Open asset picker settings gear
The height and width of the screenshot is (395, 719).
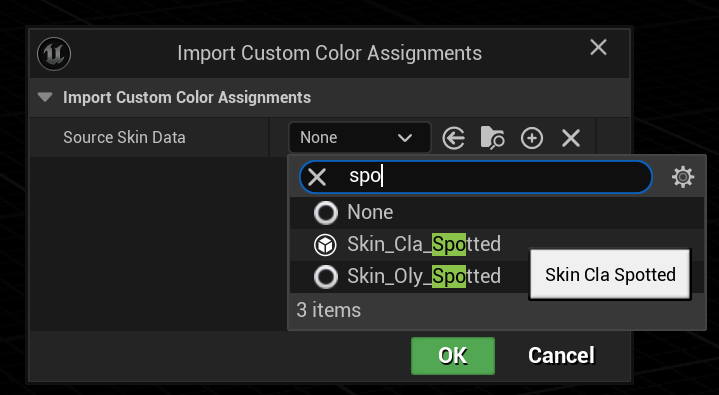click(683, 177)
